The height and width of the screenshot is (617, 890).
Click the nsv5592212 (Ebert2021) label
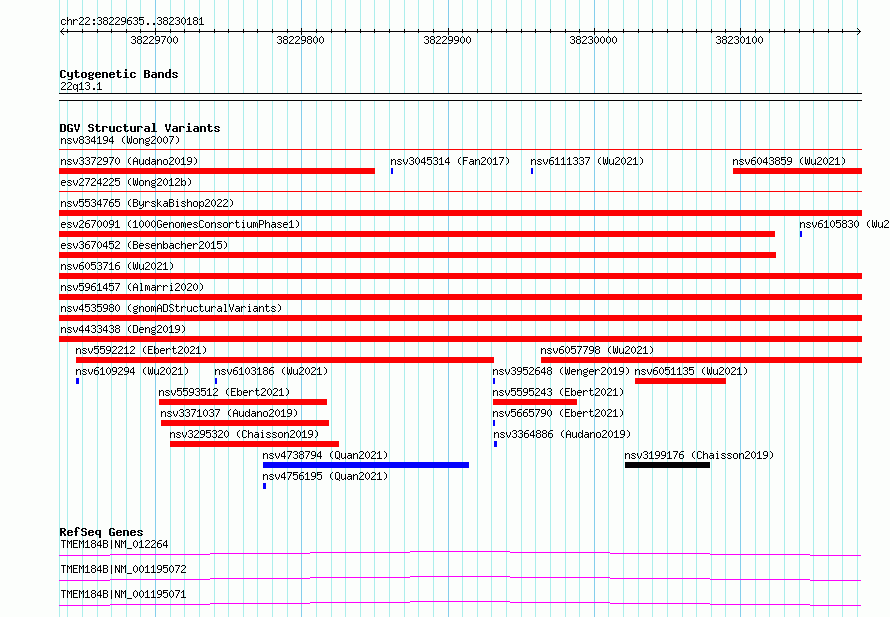coord(141,350)
